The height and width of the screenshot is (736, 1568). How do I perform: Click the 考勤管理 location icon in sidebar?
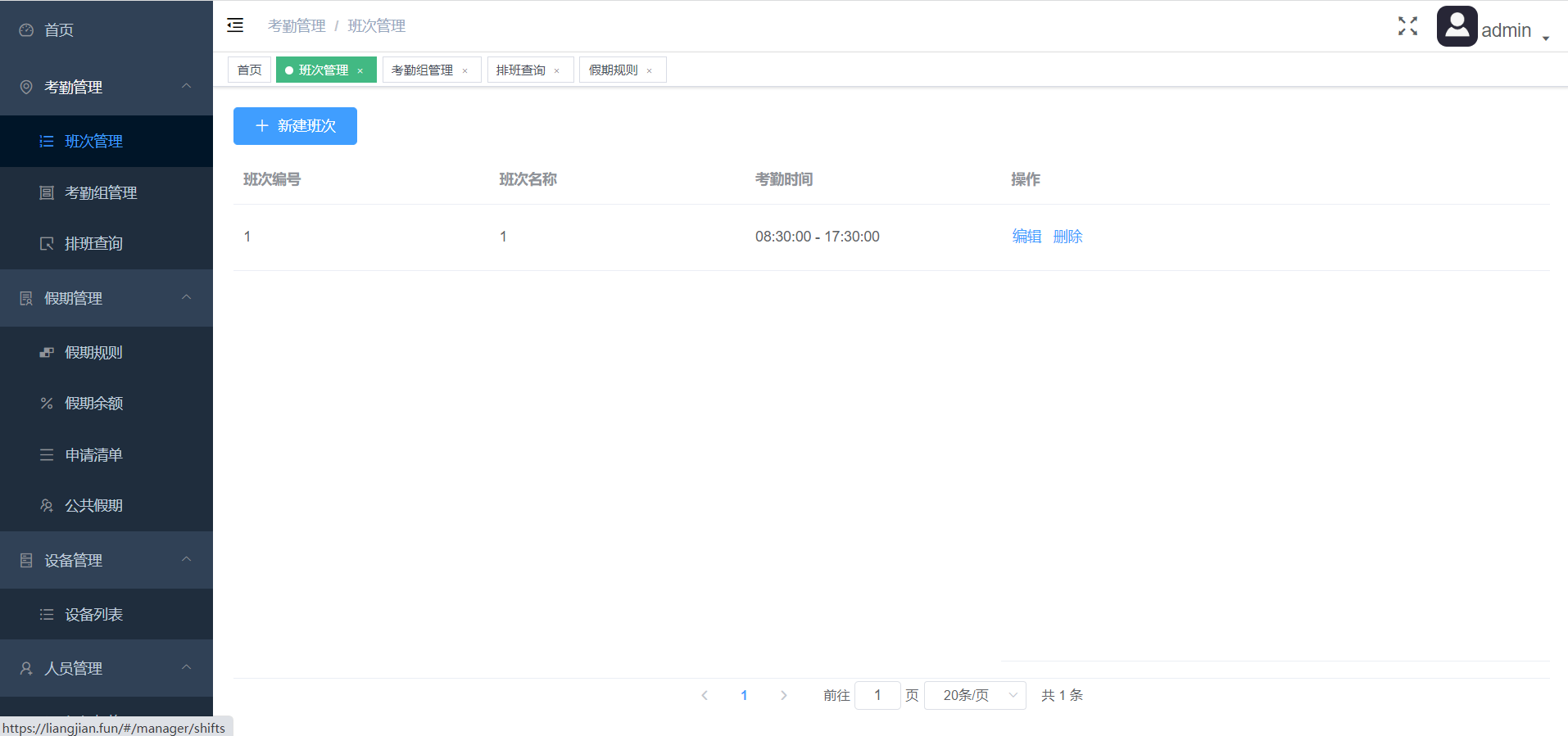tap(26, 87)
